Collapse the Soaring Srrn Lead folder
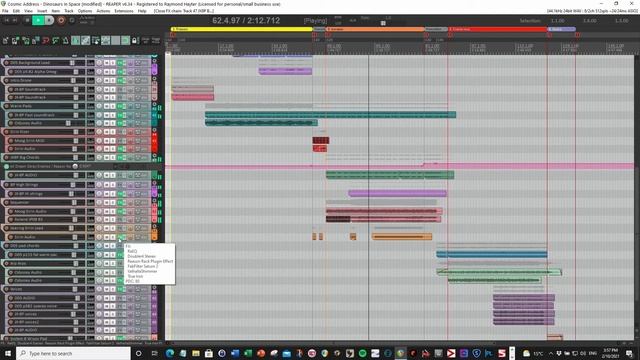This screenshot has width=640, height=360. point(154,226)
